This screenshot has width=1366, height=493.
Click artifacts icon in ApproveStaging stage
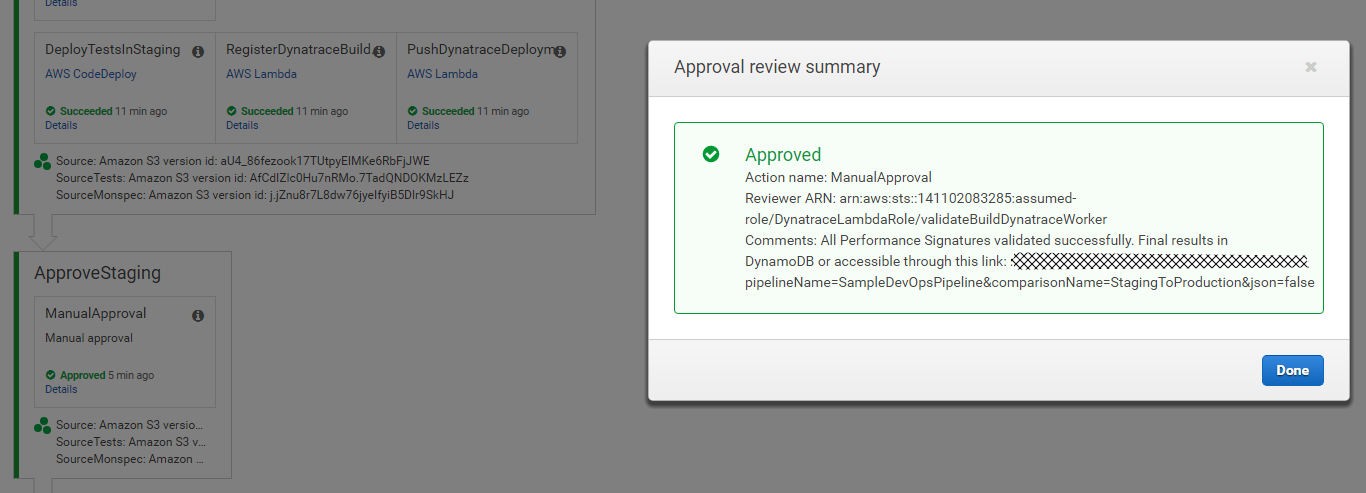pyautogui.click(x=42, y=425)
